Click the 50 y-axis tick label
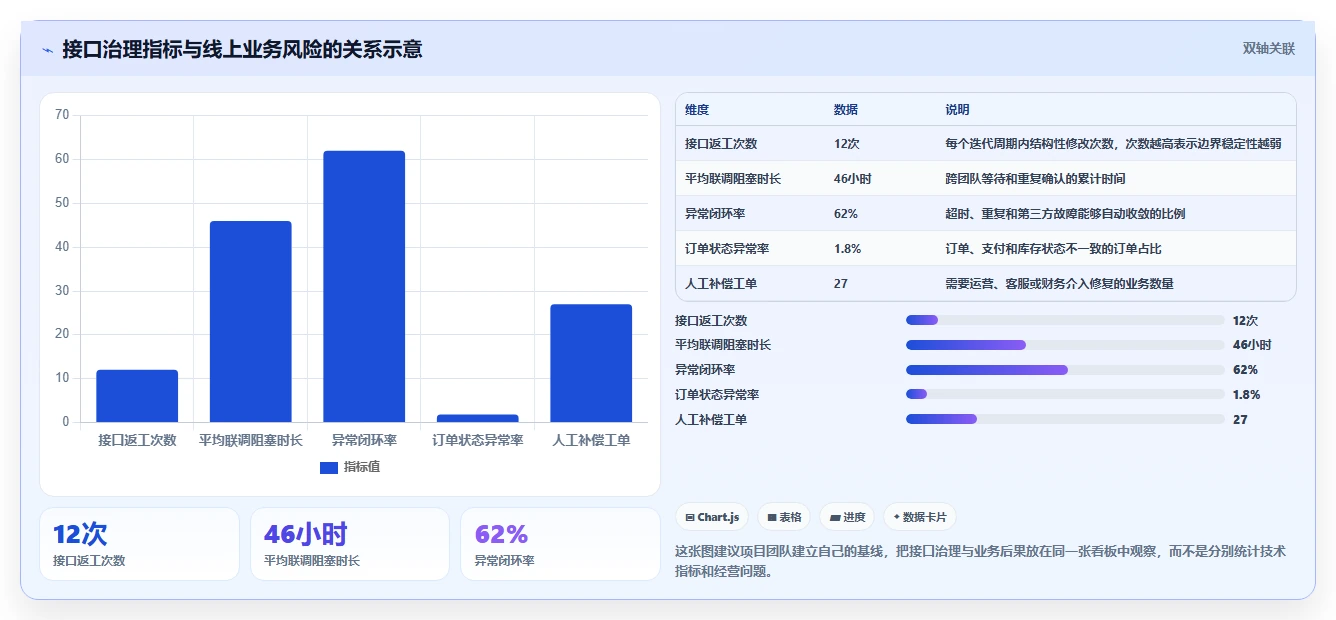This screenshot has height=620, width=1336. [62, 203]
